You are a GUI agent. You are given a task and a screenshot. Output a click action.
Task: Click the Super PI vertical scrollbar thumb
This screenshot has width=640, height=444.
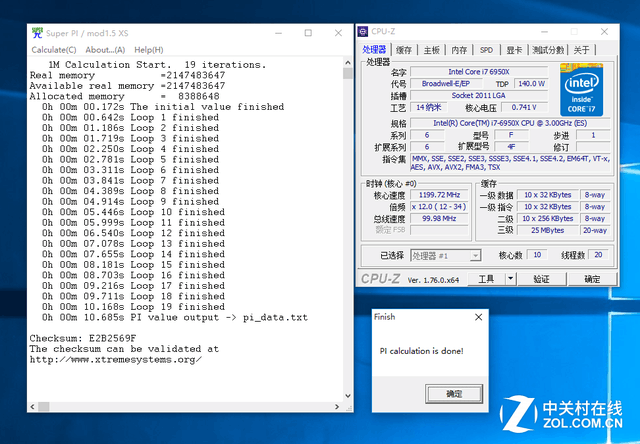coord(348,73)
